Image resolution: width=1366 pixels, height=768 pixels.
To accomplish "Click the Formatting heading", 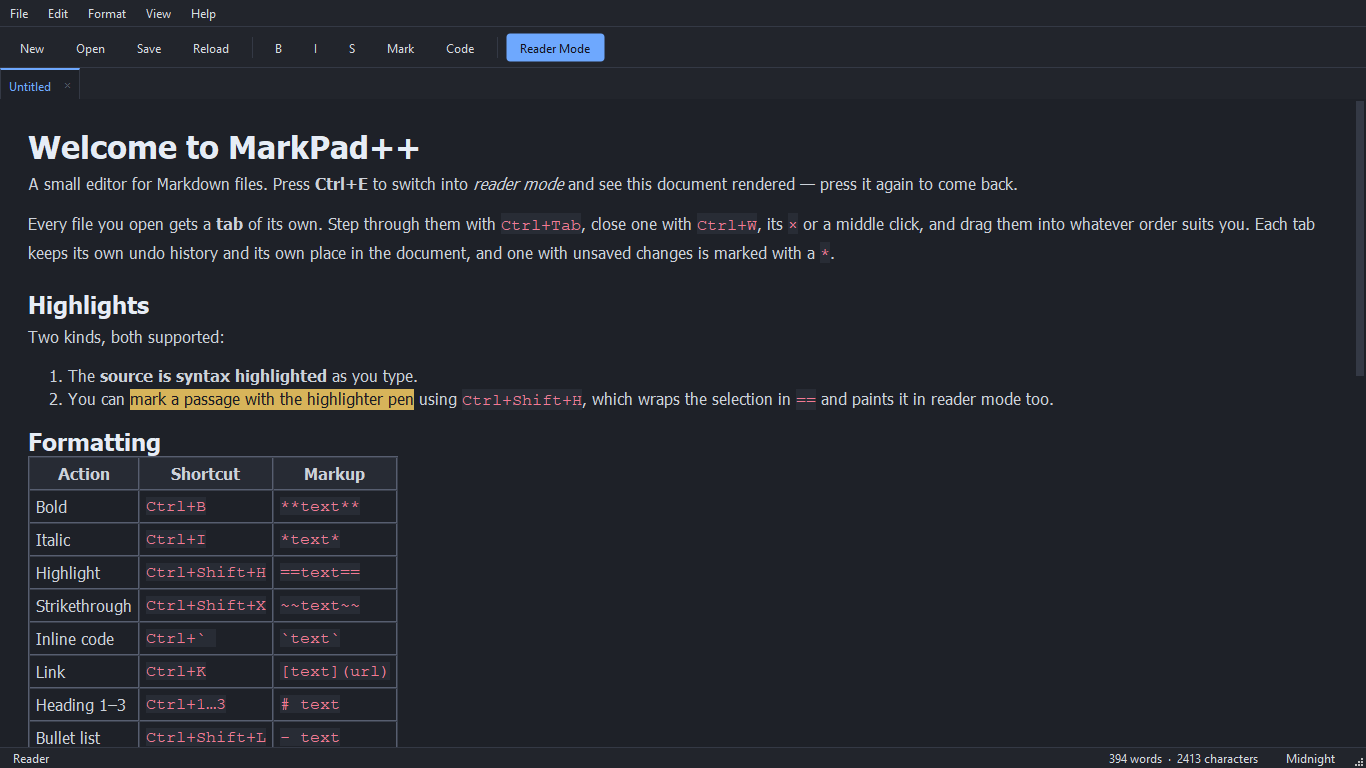I will tap(94, 442).
